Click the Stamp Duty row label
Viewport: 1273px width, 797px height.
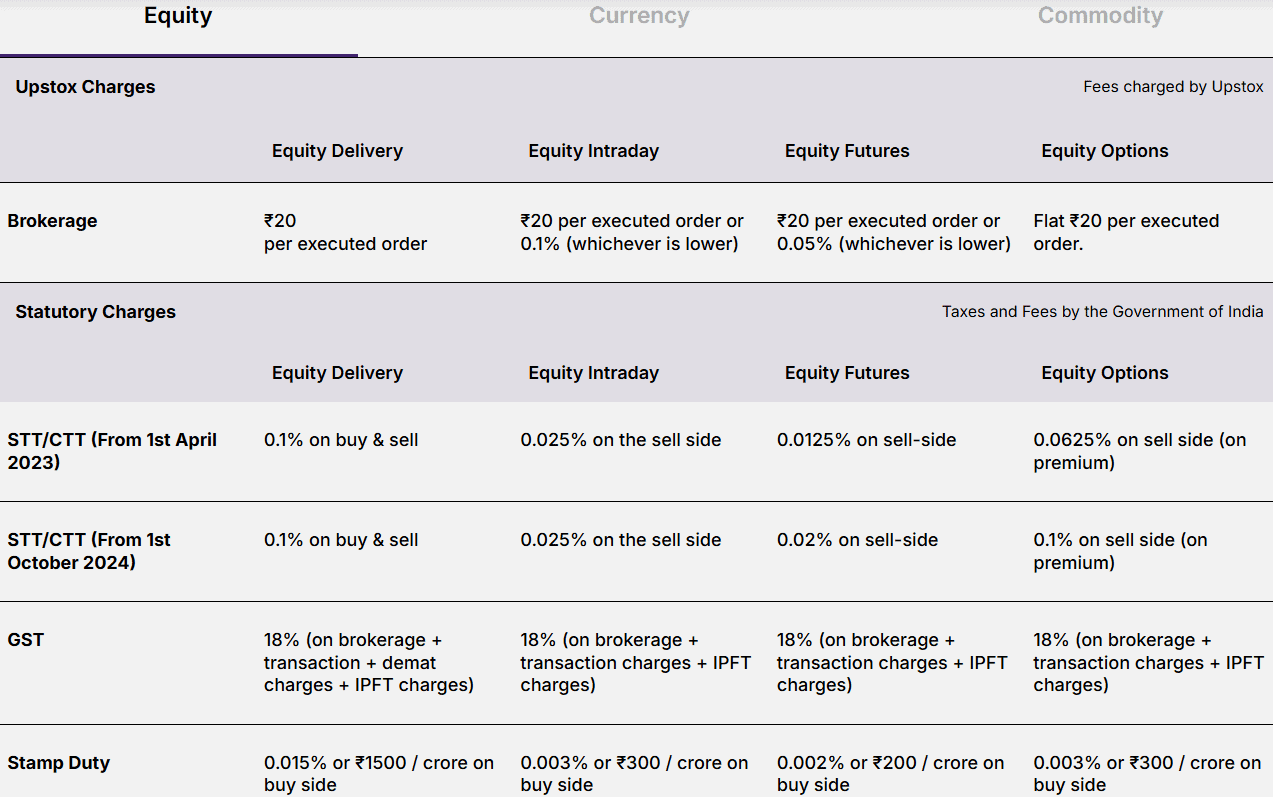pos(58,762)
